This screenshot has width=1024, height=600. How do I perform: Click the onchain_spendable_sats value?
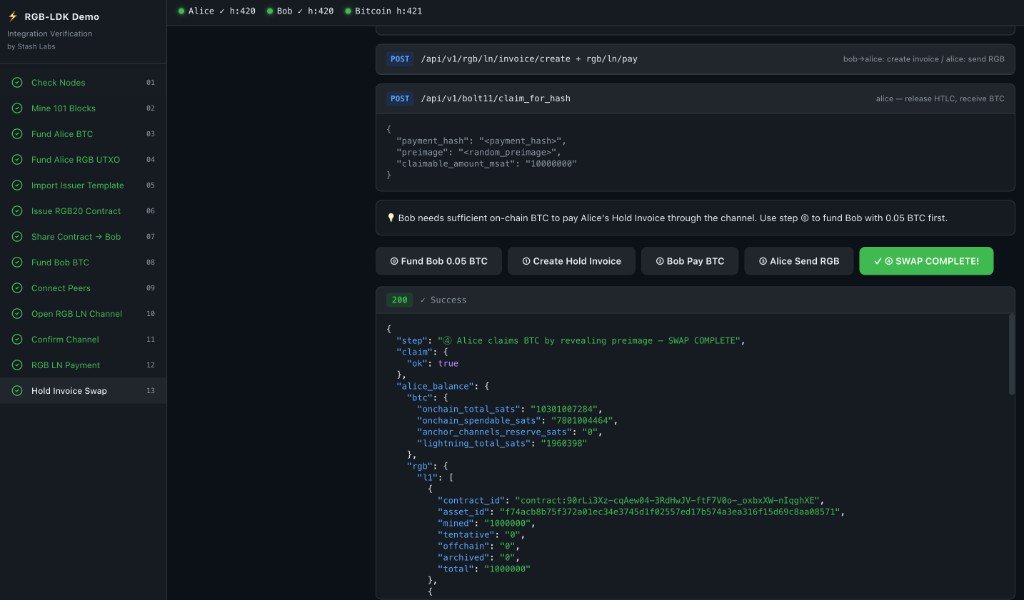(x=584, y=421)
